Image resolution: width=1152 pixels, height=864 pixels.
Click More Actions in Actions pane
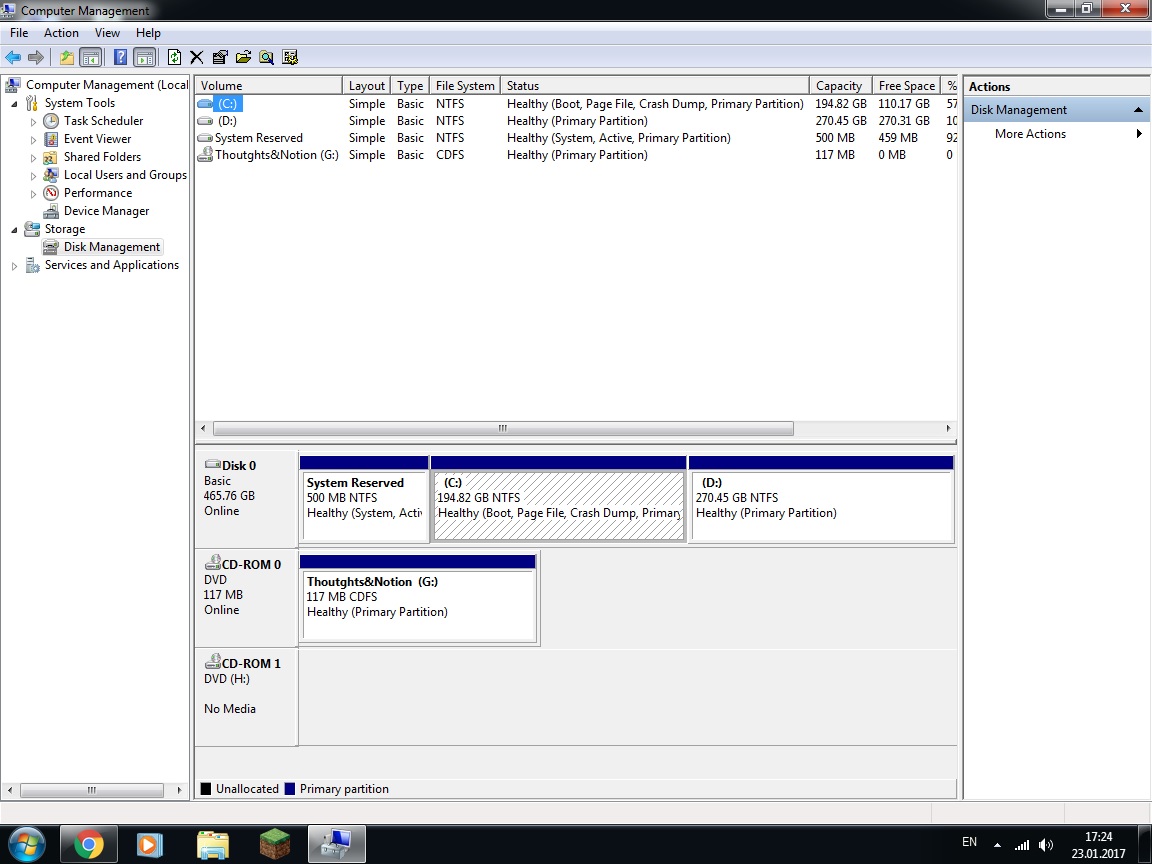pyautogui.click(x=1030, y=134)
